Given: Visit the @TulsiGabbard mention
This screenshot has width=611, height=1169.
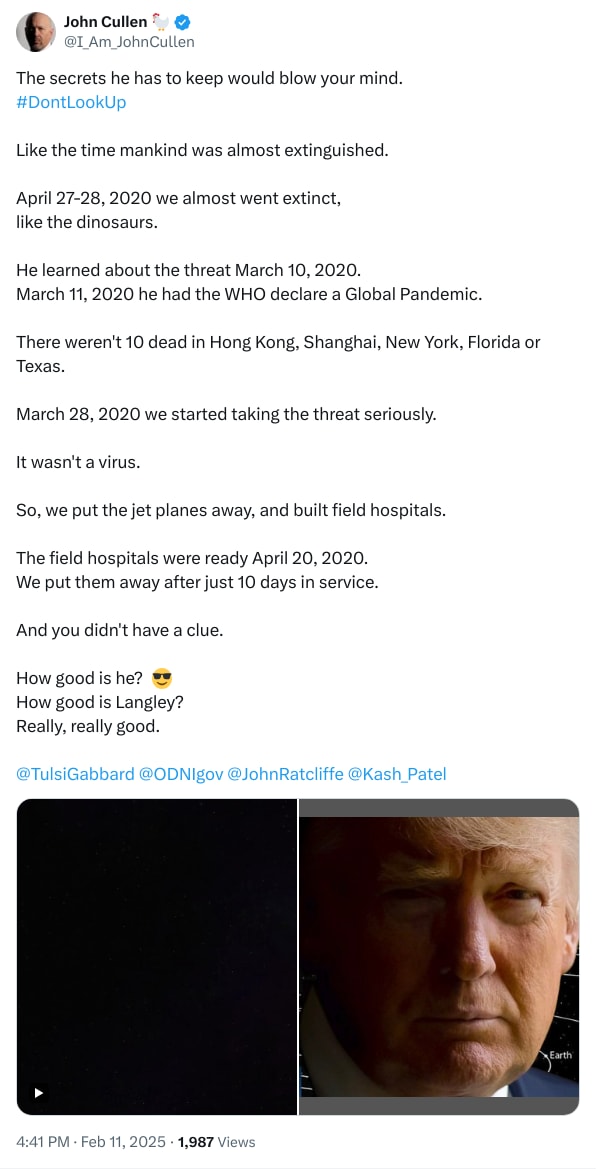Looking at the screenshot, I should (75, 774).
